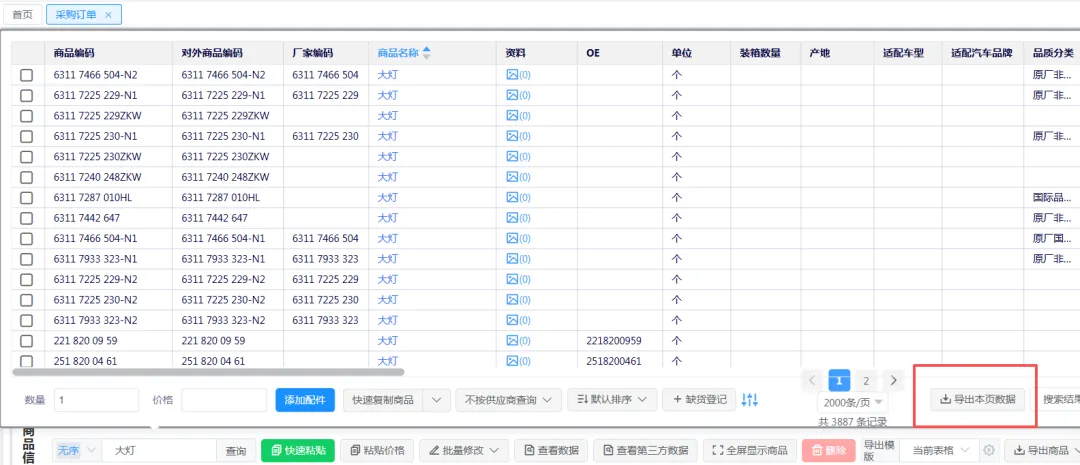Viewport: 1080px width, 465px height.
Task: Check the row 6311 7225 230-N1
Action: click(26, 136)
